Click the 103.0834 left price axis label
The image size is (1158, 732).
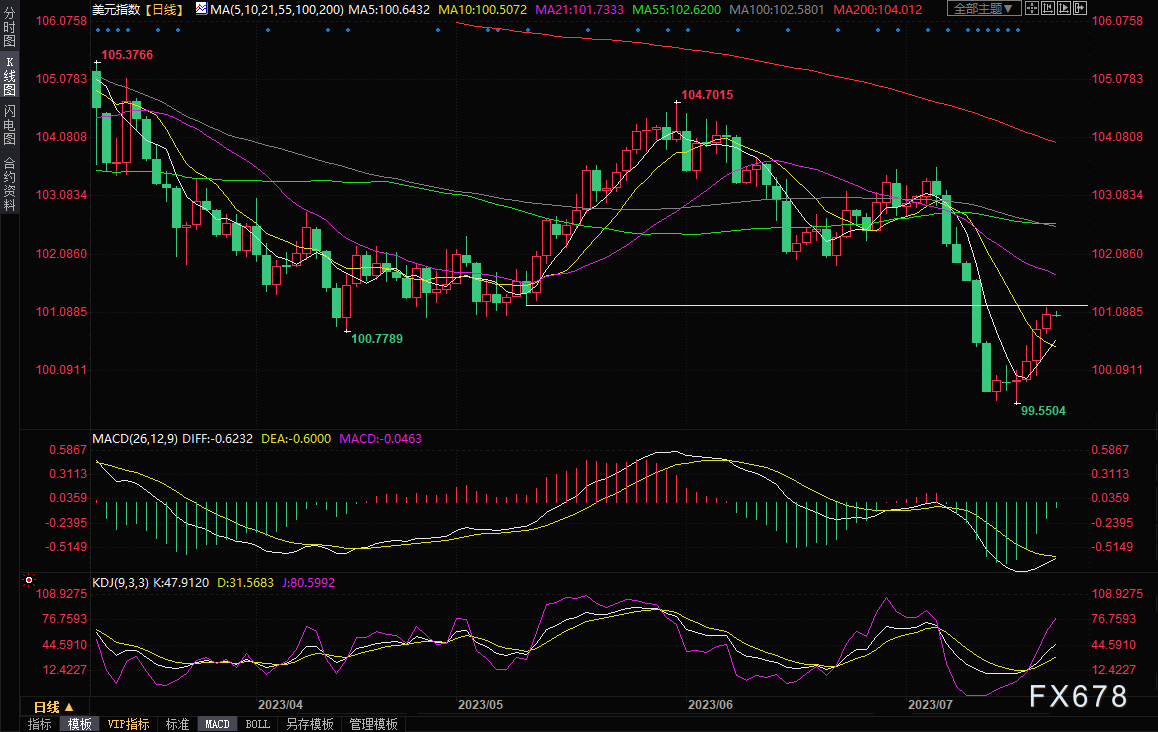61,194
